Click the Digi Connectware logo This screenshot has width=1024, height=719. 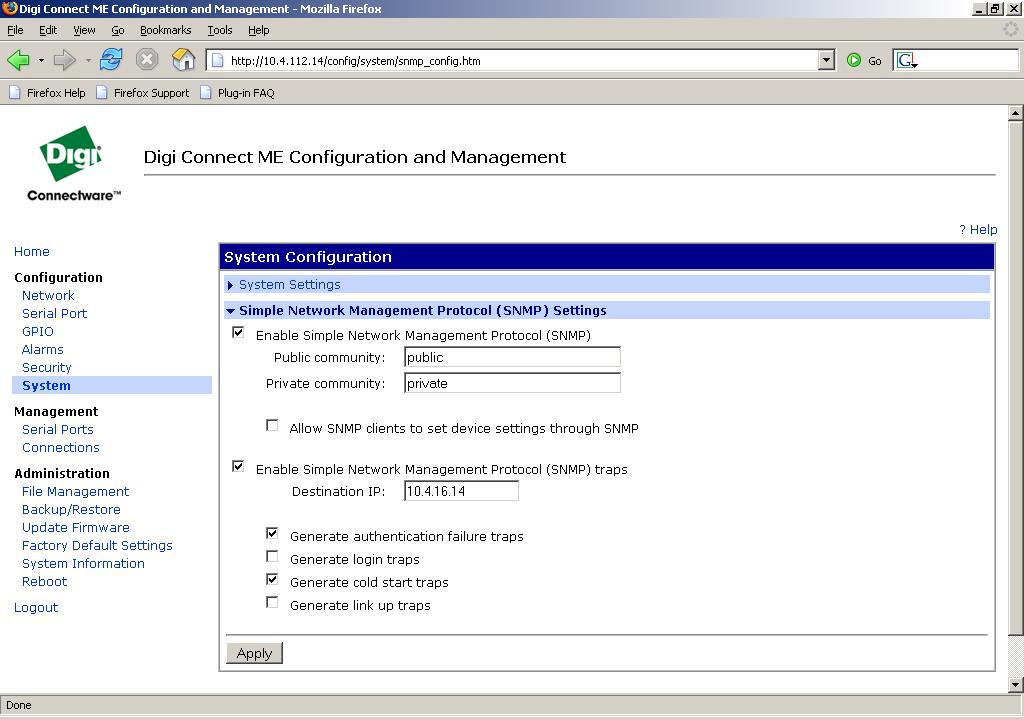coord(73,163)
